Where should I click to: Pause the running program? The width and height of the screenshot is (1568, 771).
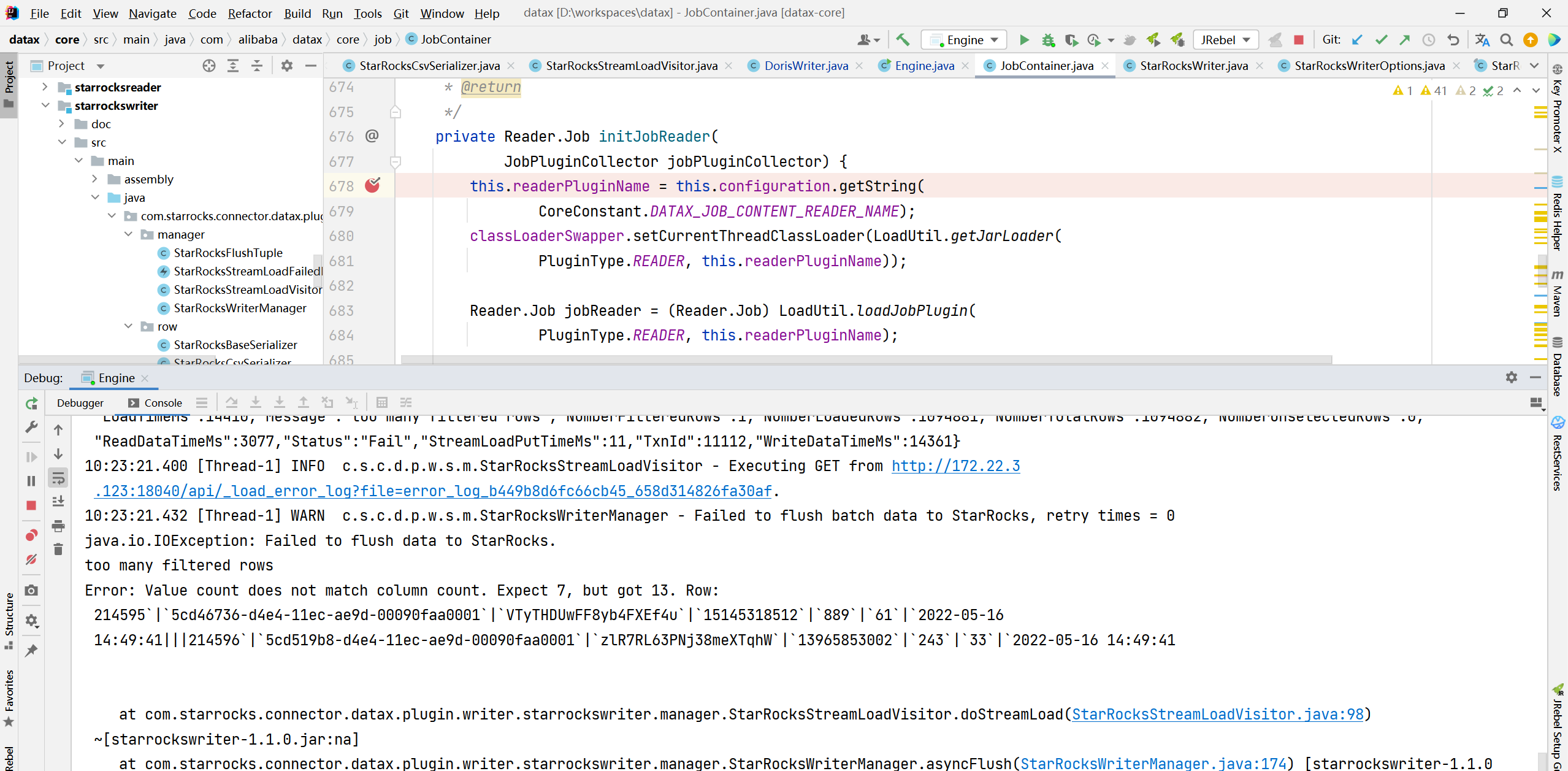point(32,481)
